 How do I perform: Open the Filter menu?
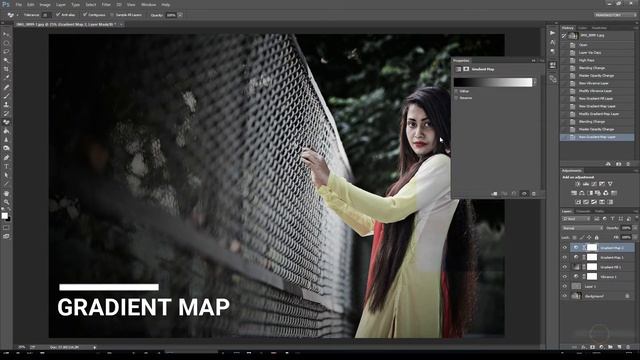pos(106,4)
